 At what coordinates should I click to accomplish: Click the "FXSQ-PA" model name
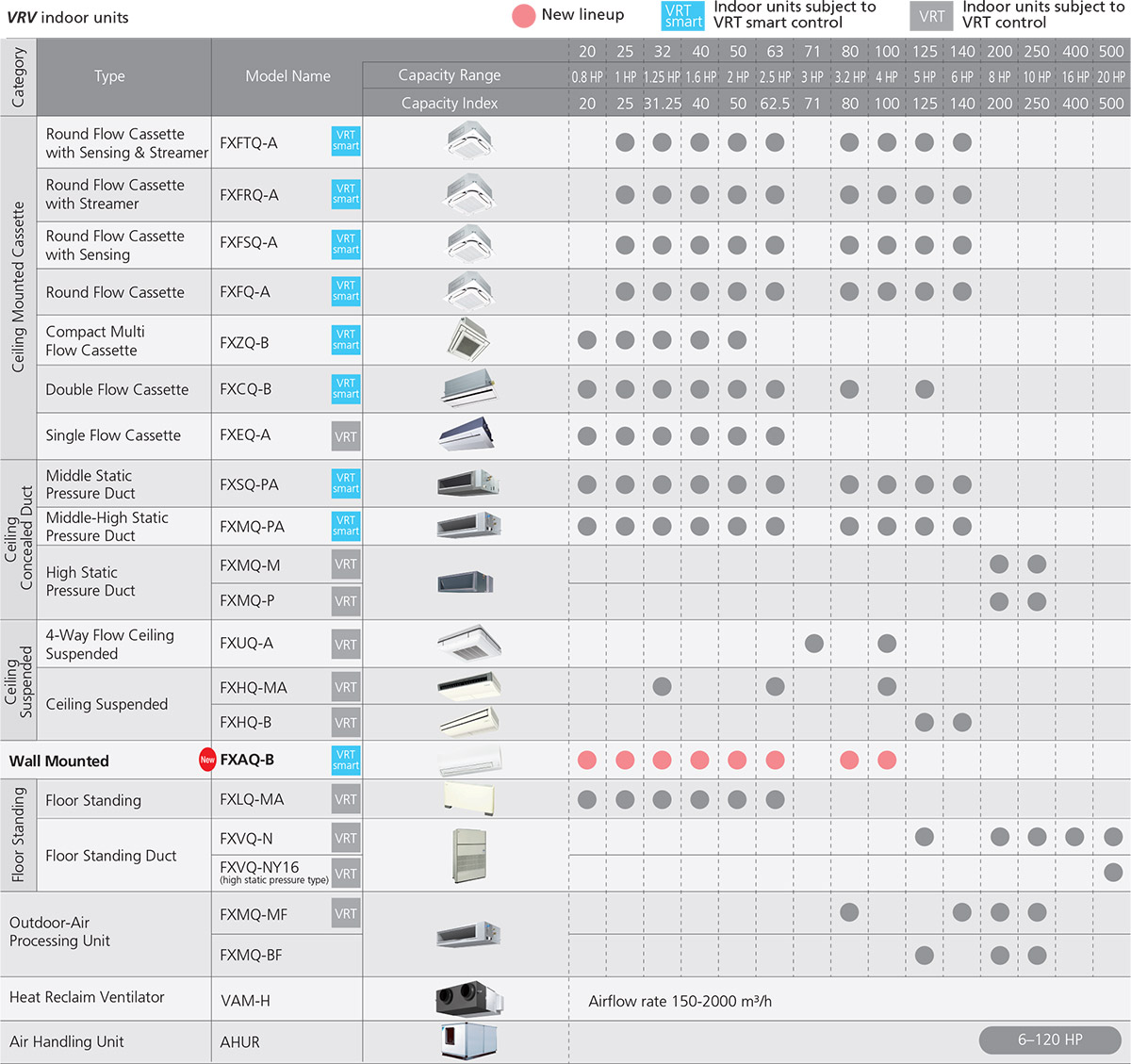click(x=249, y=484)
